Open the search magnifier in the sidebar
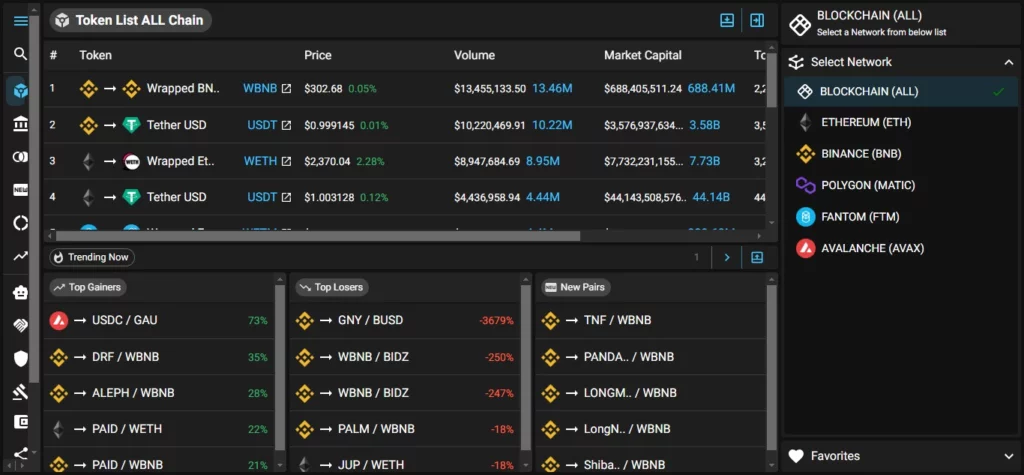 [x=21, y=54]
